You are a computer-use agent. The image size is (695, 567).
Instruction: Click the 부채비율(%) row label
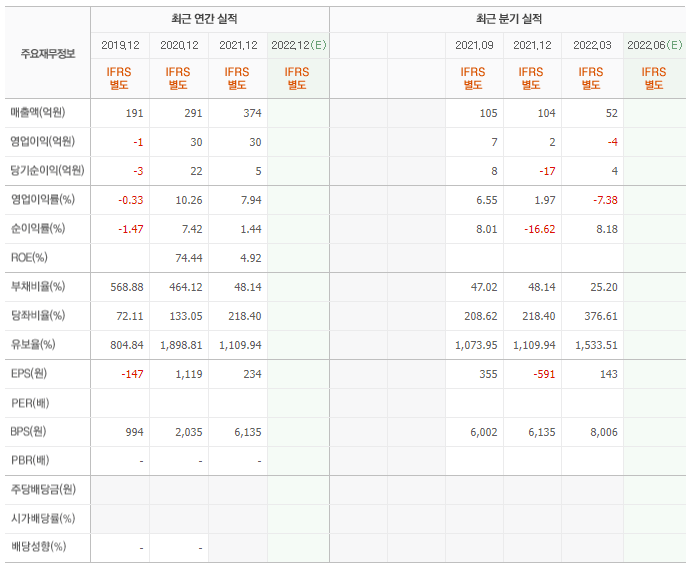click(x=38, y=287)
